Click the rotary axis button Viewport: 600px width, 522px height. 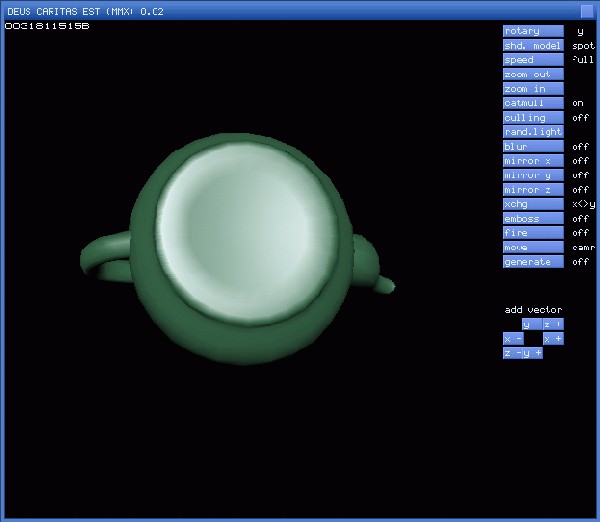(x=533, y=31)
